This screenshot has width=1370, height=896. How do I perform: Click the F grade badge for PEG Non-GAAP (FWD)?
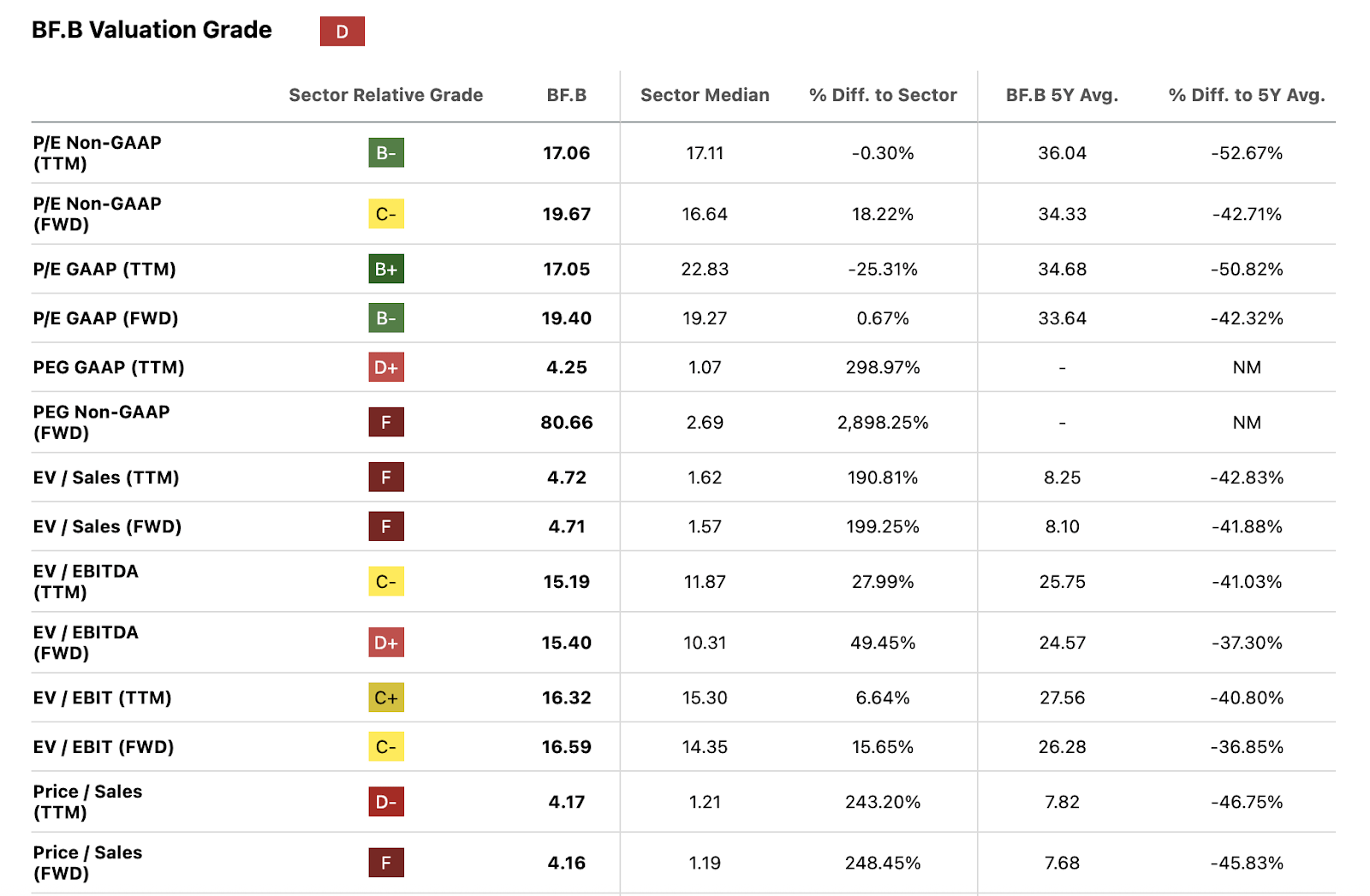tap(386, 422)
